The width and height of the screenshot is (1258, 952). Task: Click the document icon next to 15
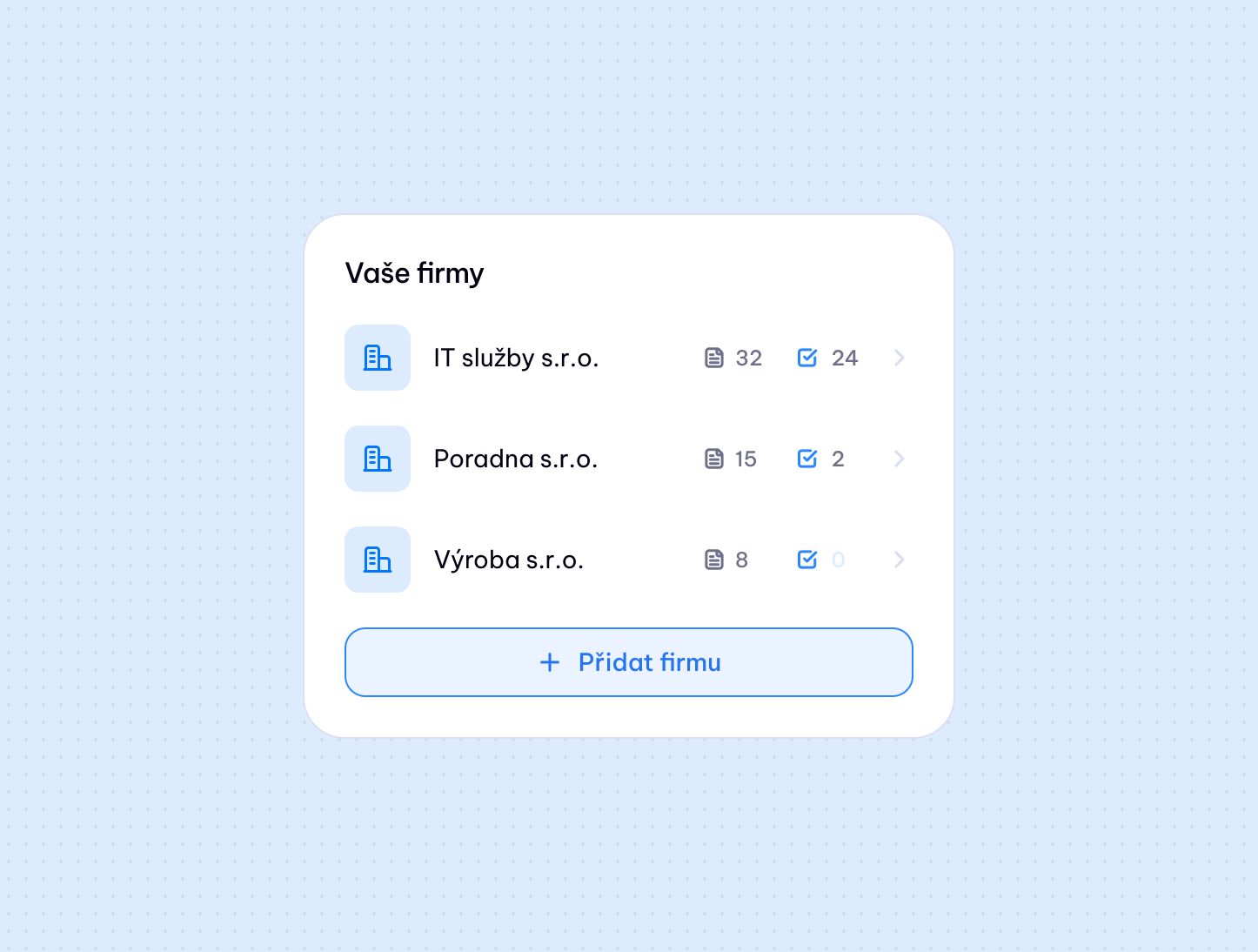714,459
